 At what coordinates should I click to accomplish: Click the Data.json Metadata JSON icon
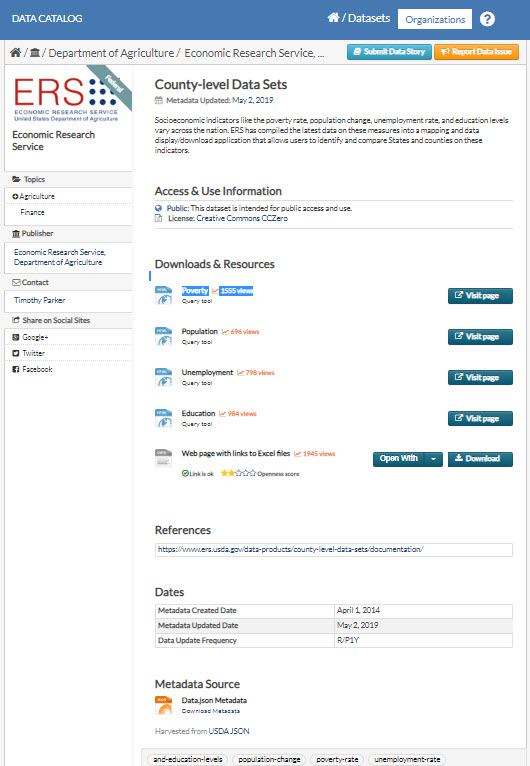coord(164,705)
